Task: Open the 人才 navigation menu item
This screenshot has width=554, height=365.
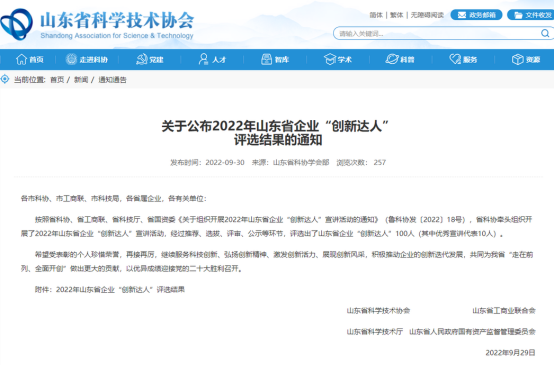Action: point(212,59)
